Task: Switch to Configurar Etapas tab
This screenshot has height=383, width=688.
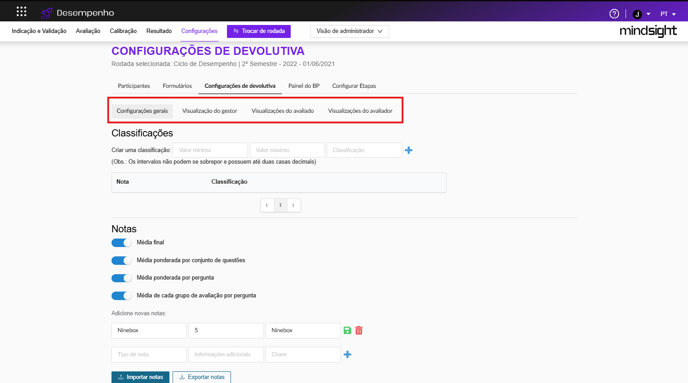Action: (354, 86)
